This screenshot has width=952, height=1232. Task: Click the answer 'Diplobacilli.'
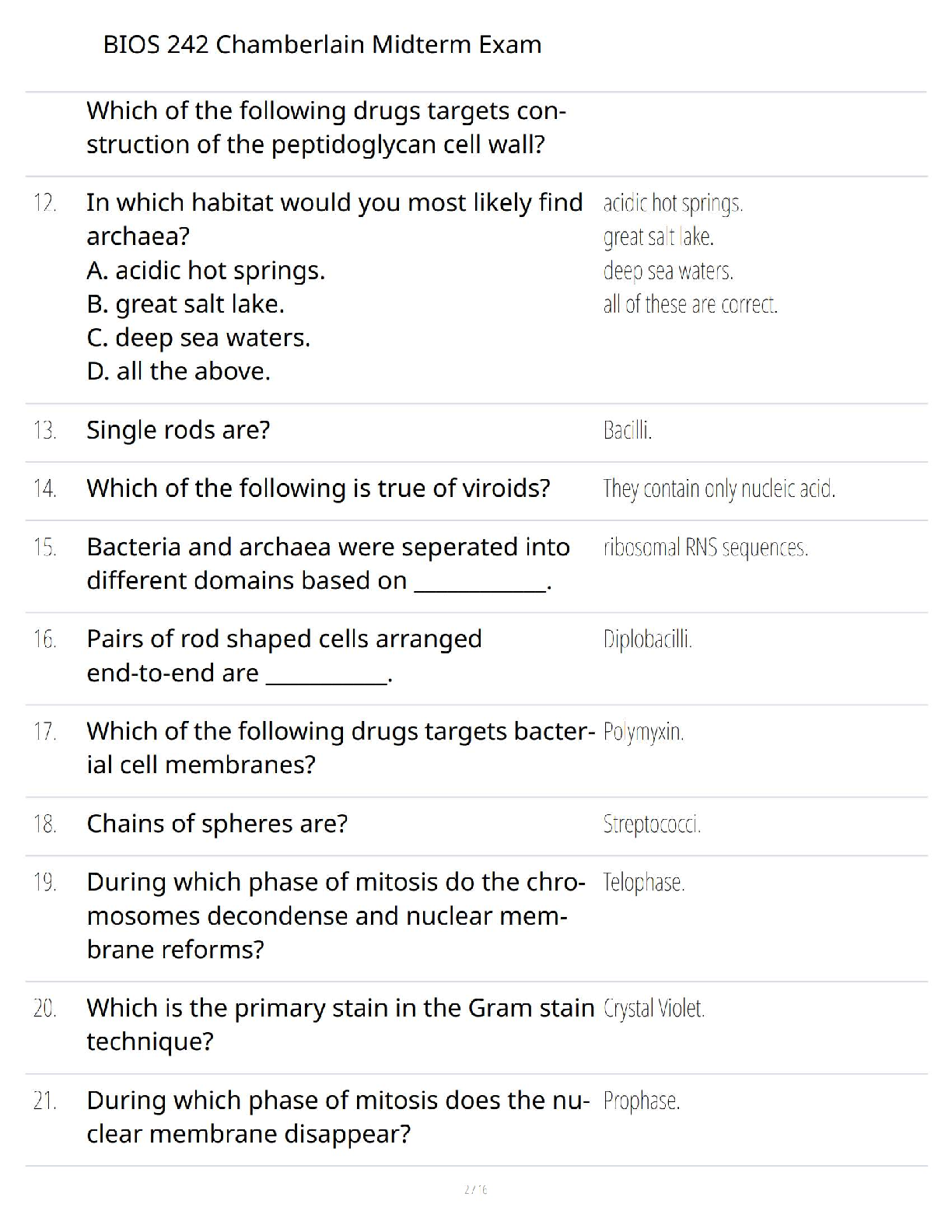tap(647, 639)
